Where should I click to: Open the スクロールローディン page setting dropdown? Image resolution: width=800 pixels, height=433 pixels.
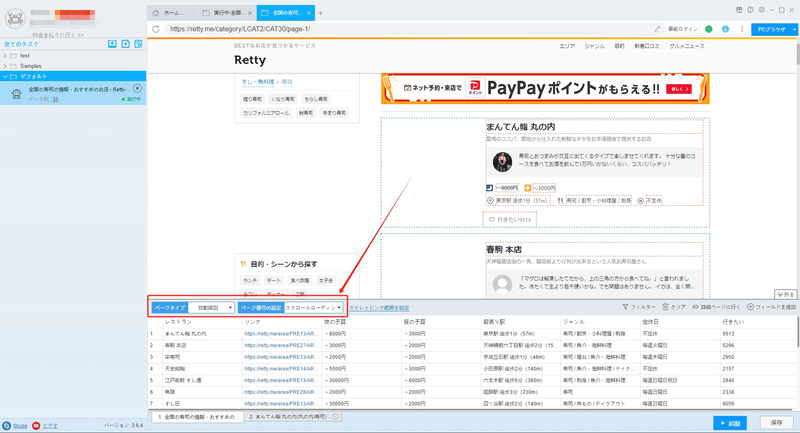click(313, 308)
